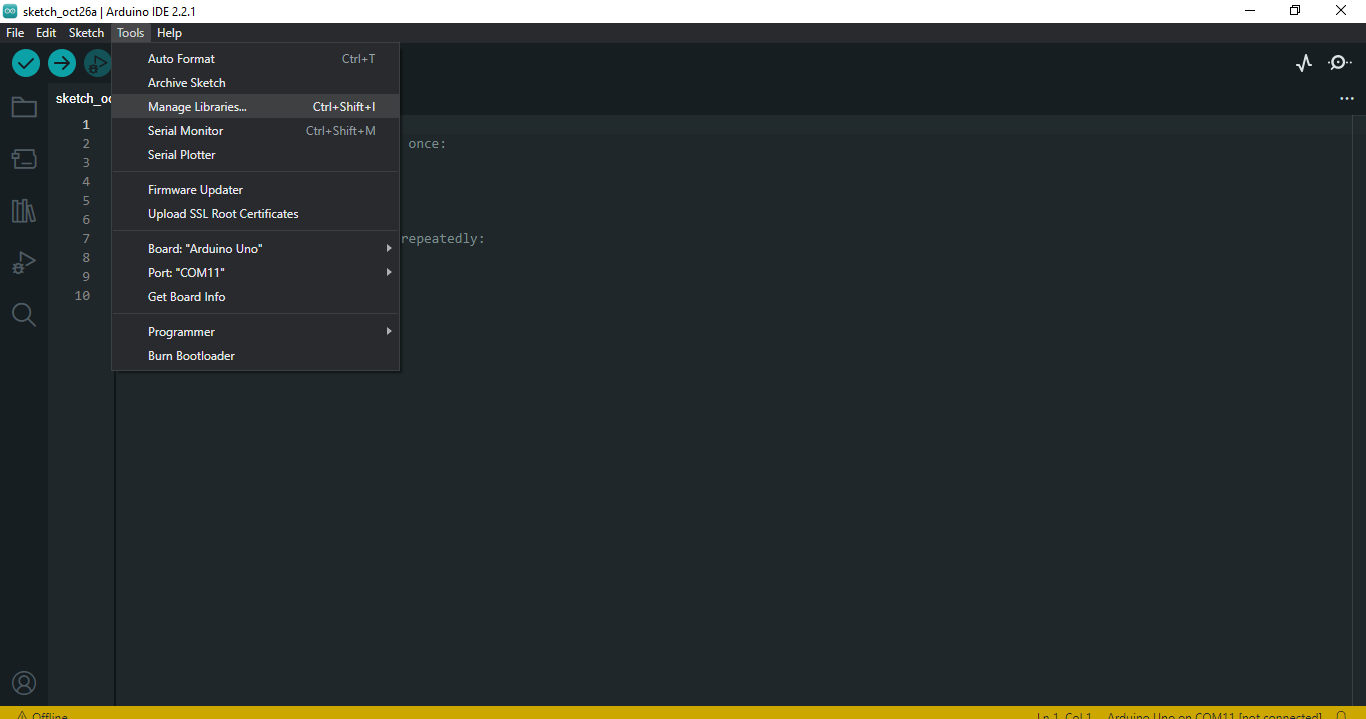Open the more actions ellipsis above the editor
Image resolution: width=1366 pixels, height=719 pixels.
tap(1347, 98)
